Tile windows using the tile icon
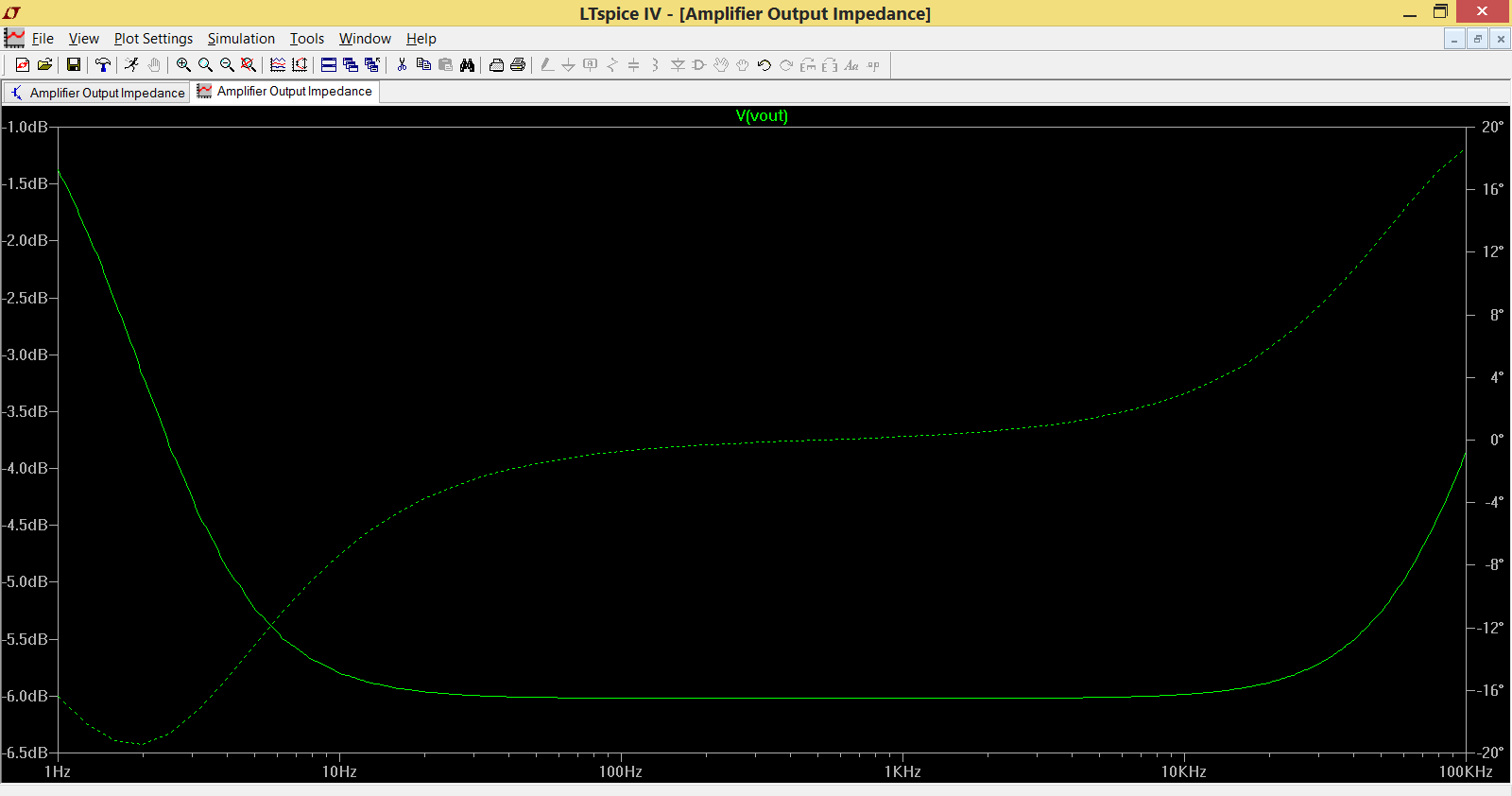The image size is (1512, 796). [x=329, y=65]
